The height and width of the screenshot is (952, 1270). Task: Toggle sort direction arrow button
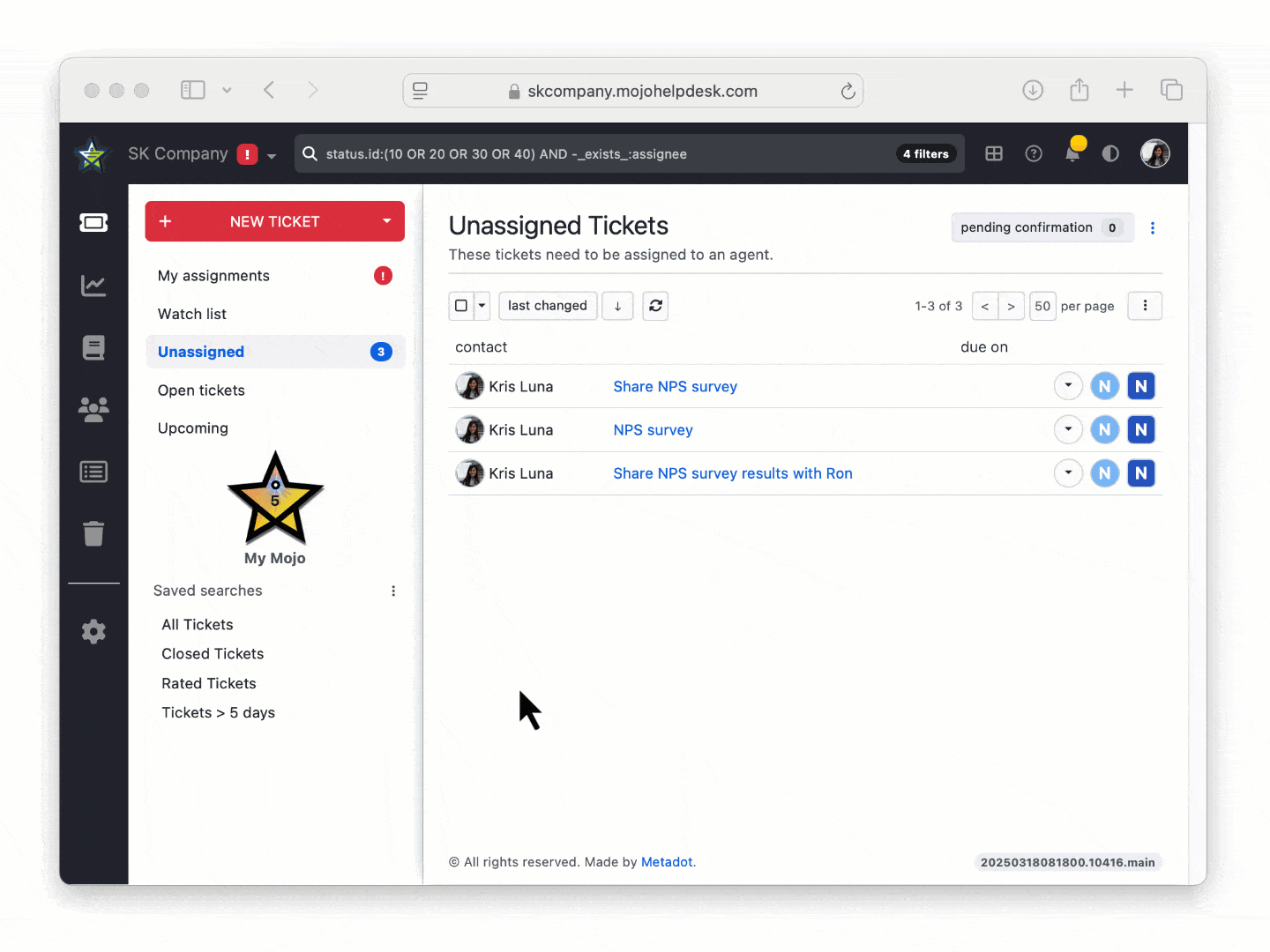(617, 306)
